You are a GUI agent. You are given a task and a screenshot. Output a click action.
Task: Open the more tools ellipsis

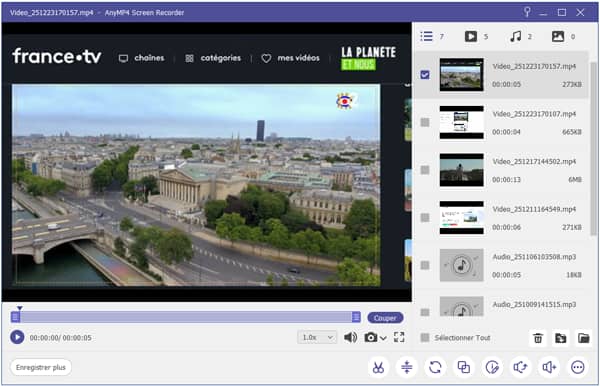[x=578, y=367]
